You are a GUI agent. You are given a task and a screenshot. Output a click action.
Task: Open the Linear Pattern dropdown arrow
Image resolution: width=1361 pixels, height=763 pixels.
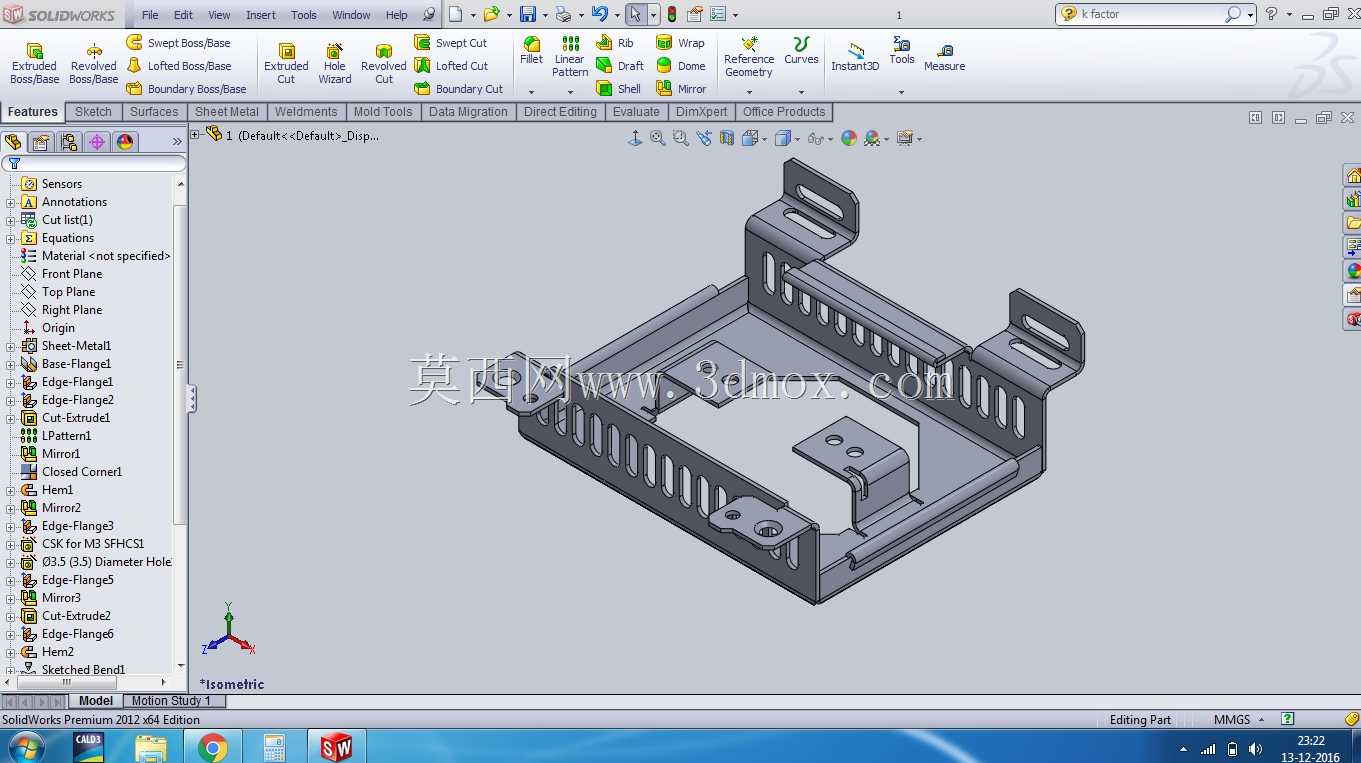coord(570,92)
